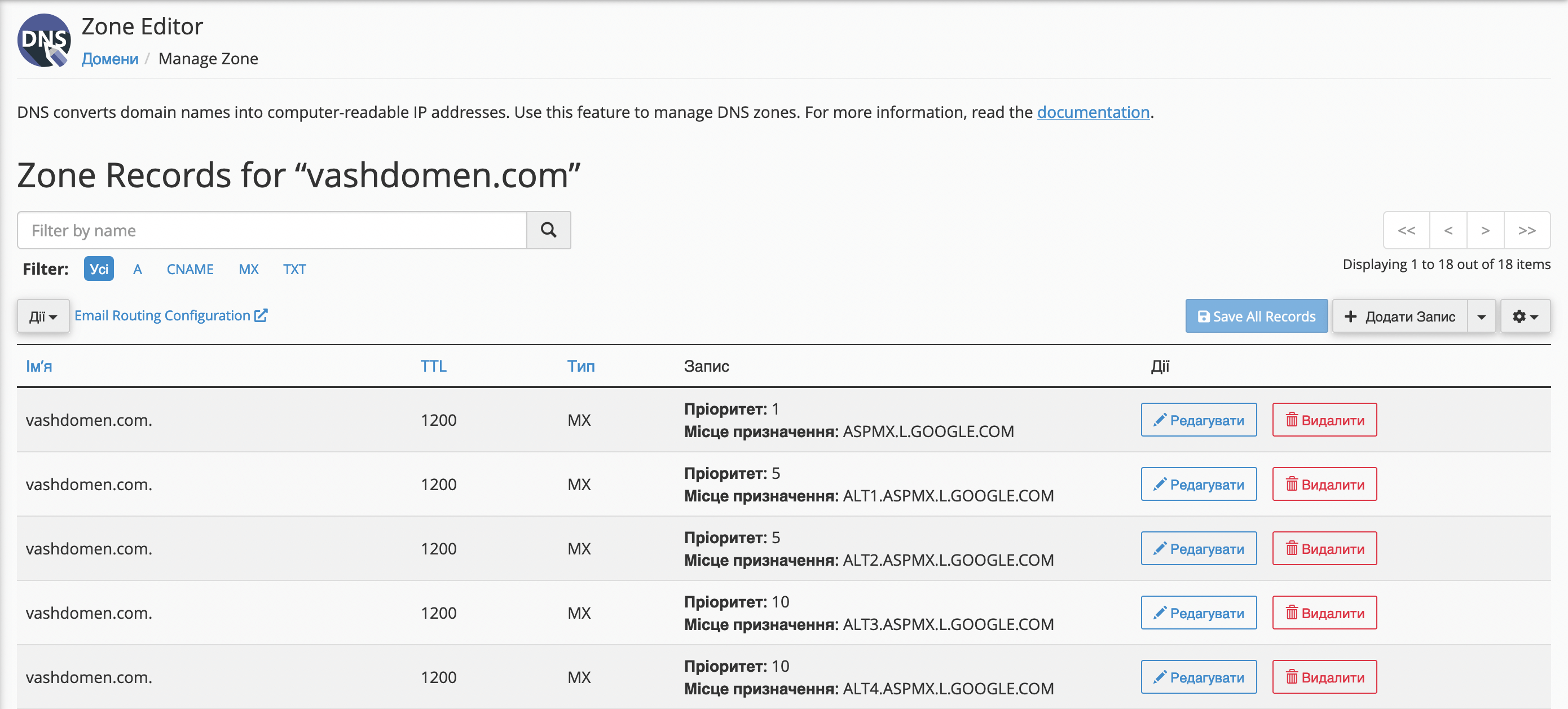
Task: Click Save All Records button
Action: coord(1256,316)
